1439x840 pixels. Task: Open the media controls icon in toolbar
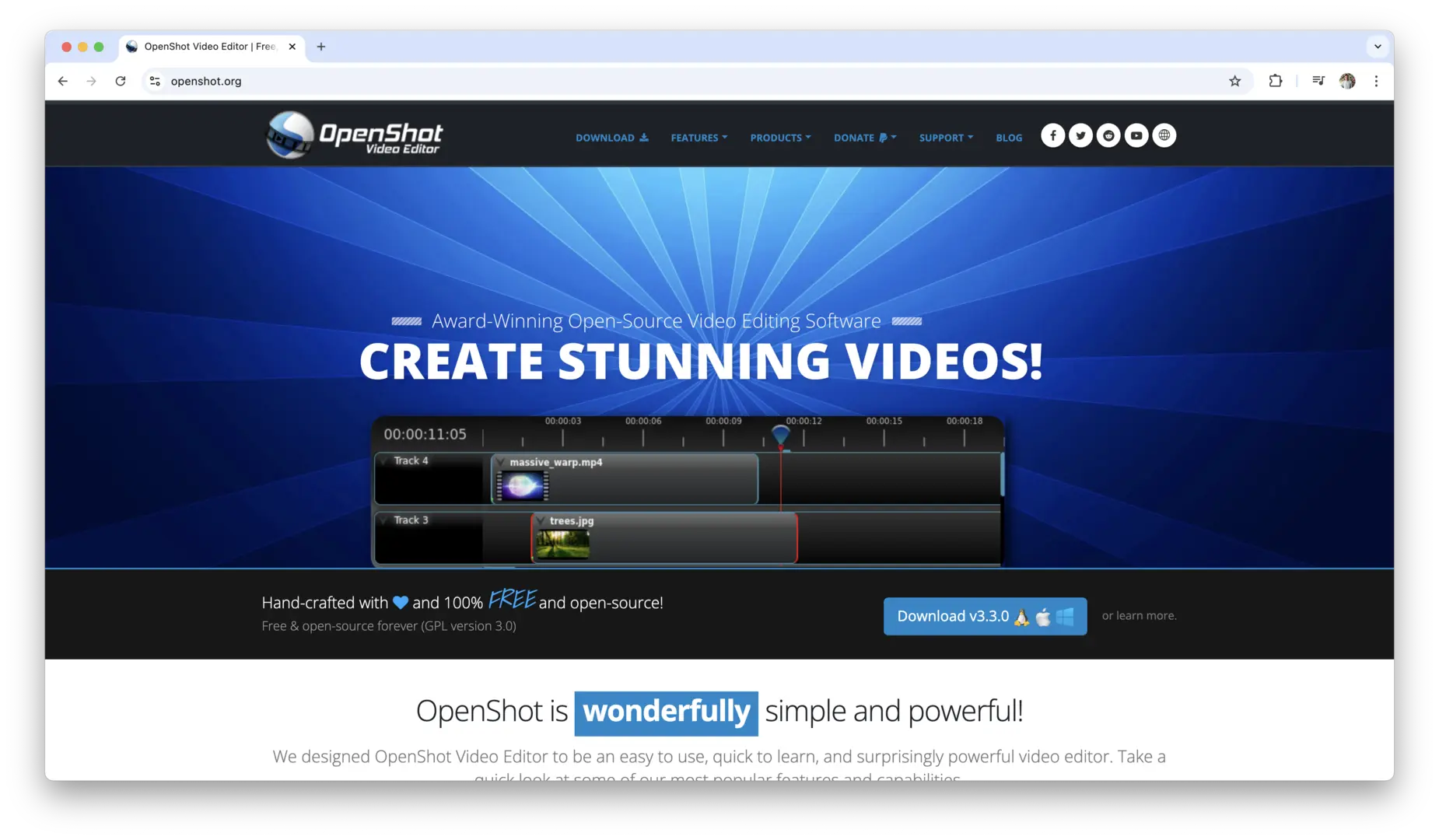click(1318, 81)
